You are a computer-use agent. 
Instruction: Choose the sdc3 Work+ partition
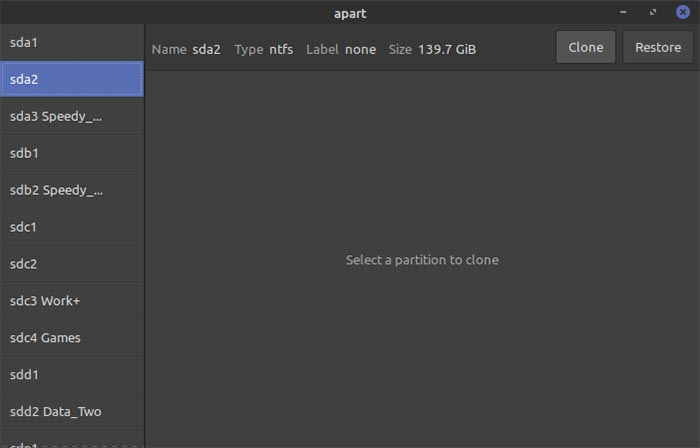pyautogui.click(x=72, y=301)
